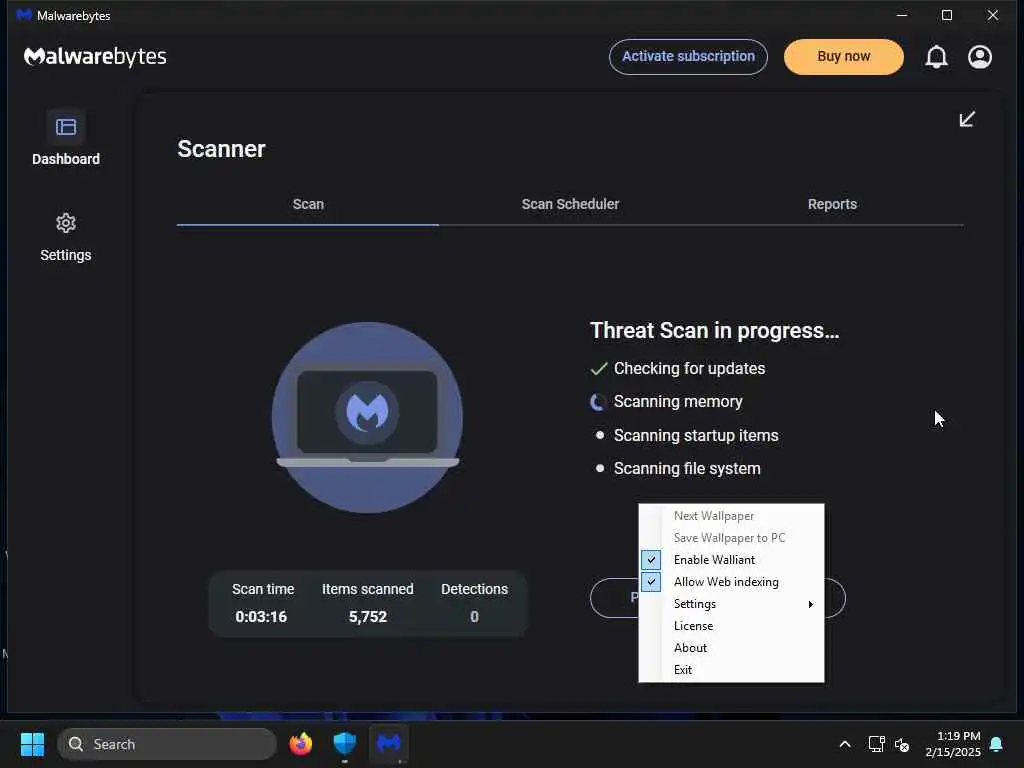This screenshot has height=768, width=1024.
Task: Open the Dashboard sidebar icon
Action: 65,127
